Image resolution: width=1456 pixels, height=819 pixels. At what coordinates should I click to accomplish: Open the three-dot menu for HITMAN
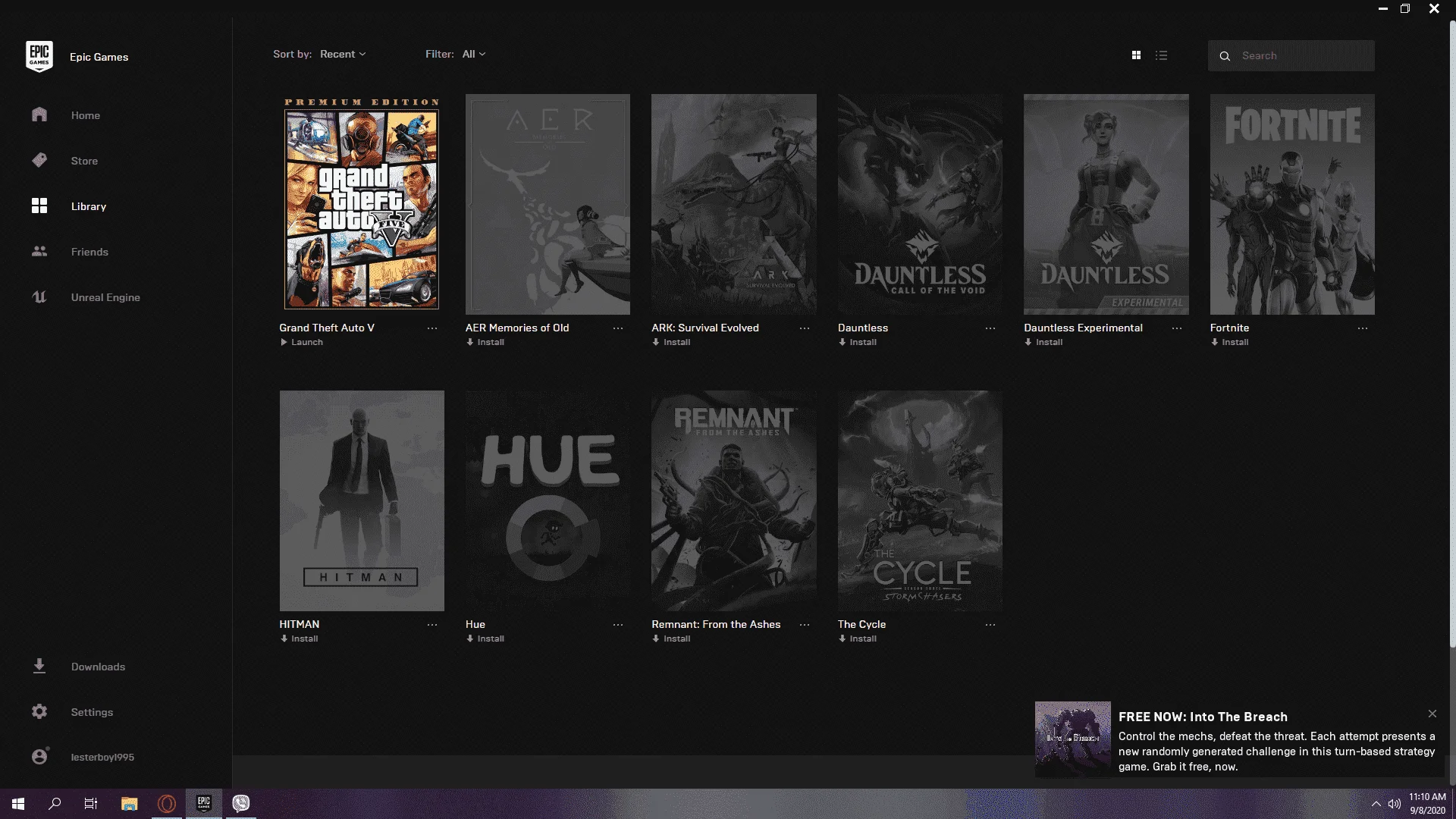tap(432, 625)
